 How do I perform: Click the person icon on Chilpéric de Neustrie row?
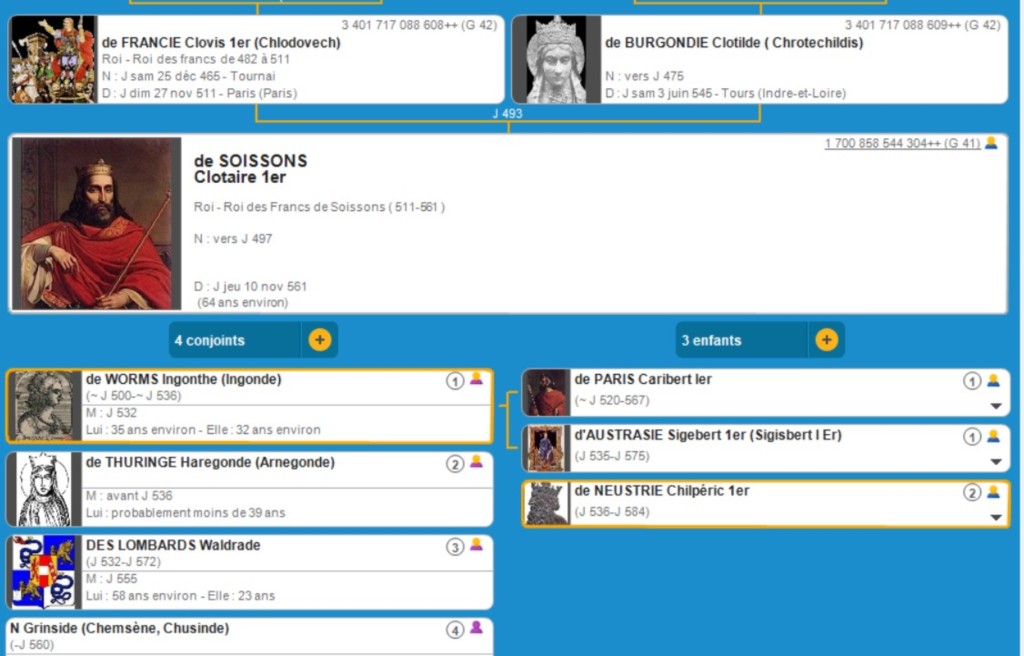(x=993, y=492)
